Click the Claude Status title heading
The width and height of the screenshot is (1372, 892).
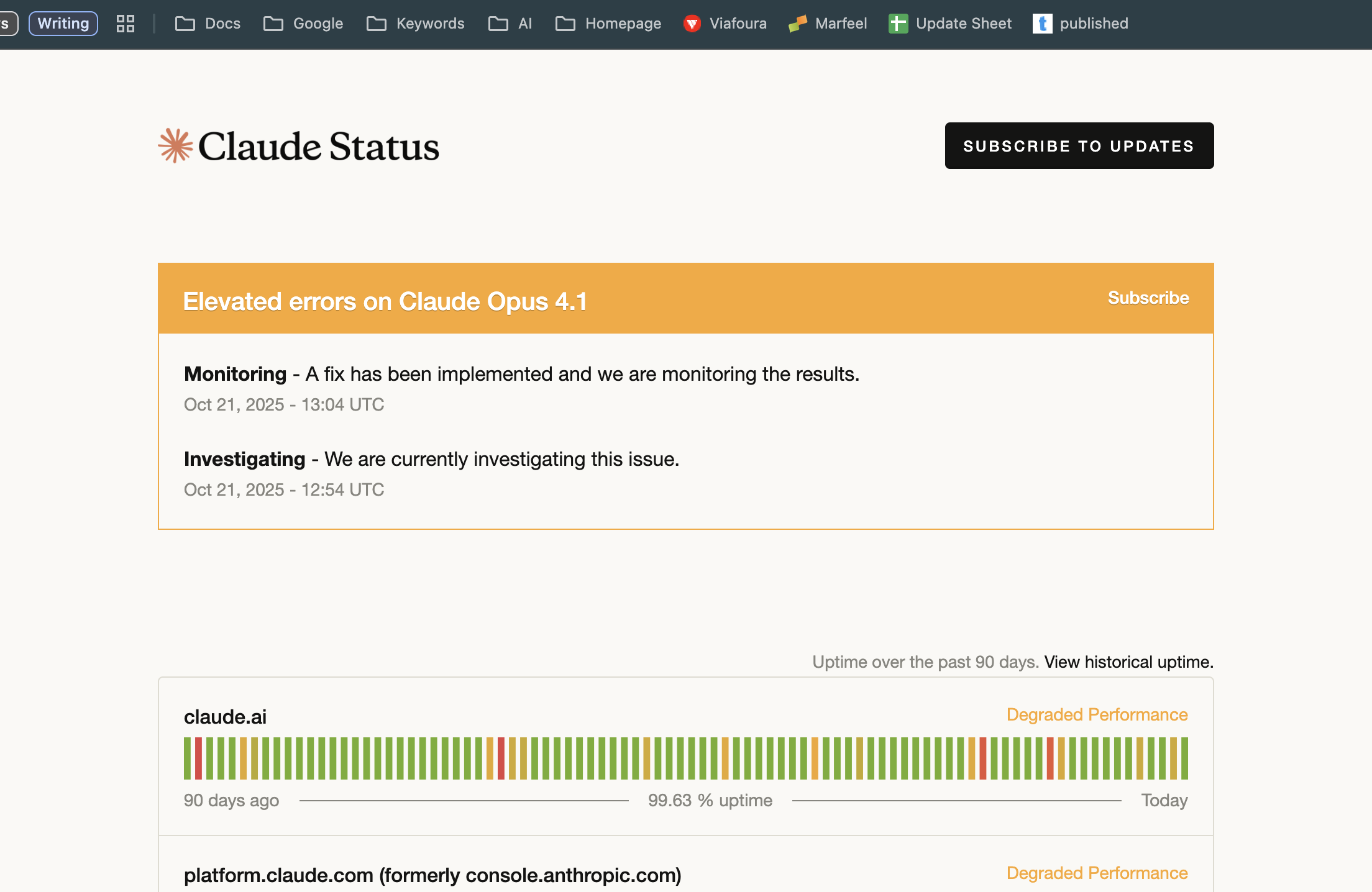click(318, 147)
